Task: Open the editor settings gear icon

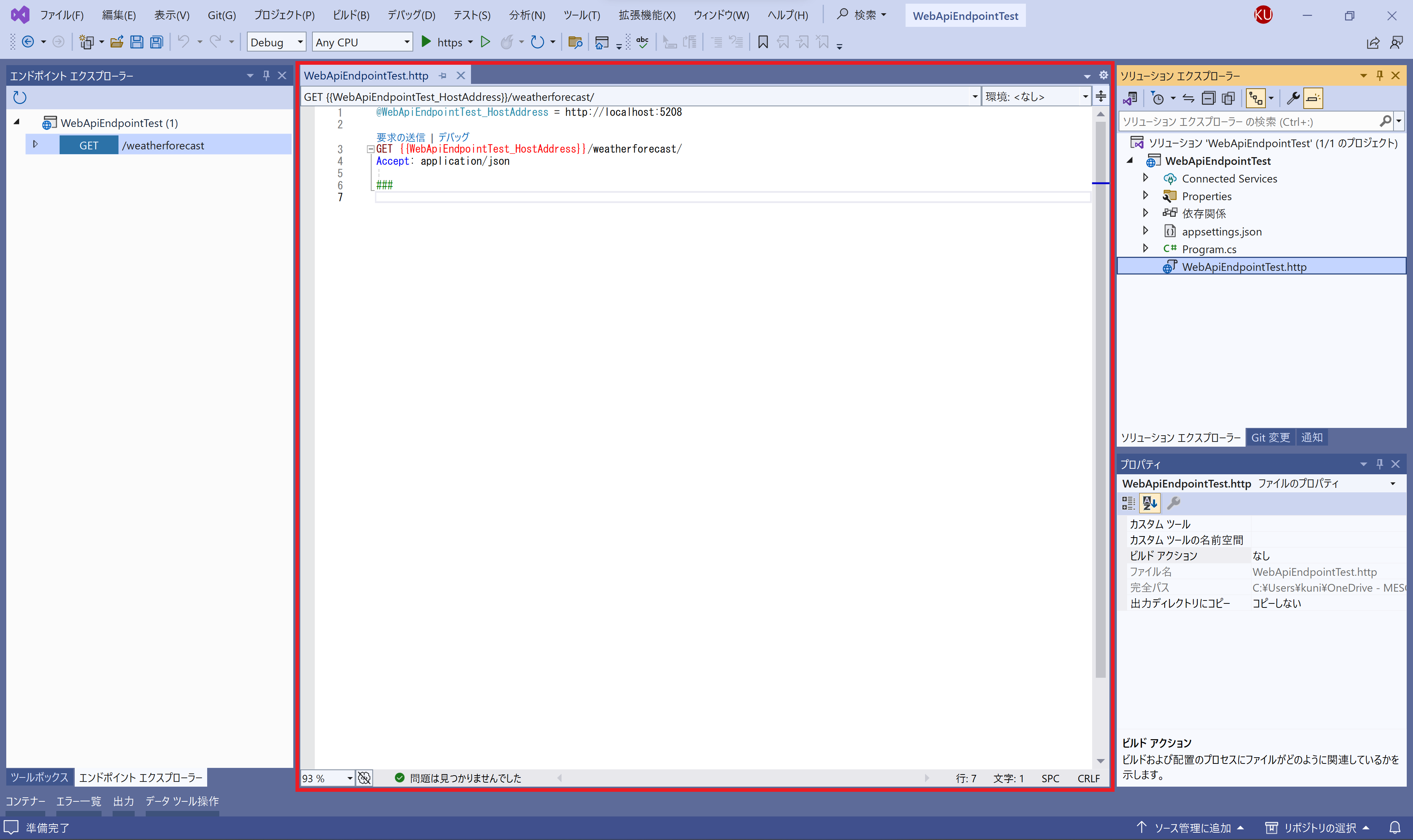Action: click(x=1103, y=75)
